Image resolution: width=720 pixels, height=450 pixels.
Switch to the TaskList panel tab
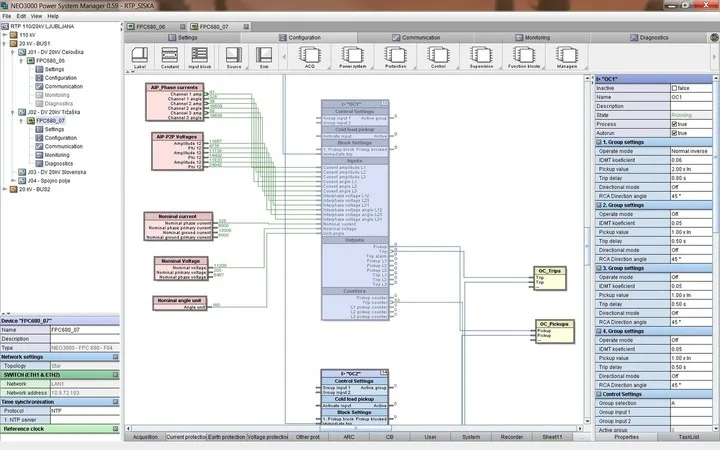(x=688, y=437)
